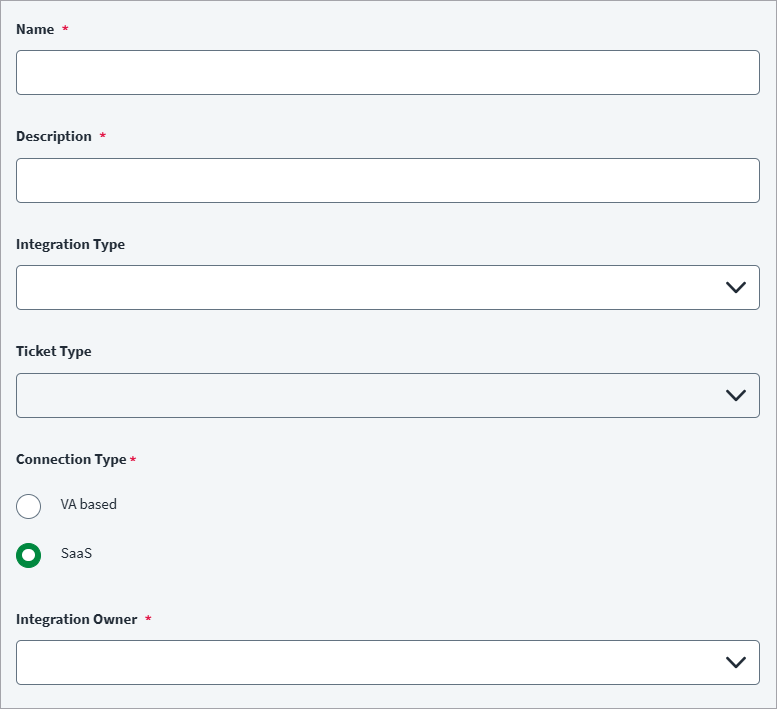This screenshot has width=777, height=709.
Task: Select the SaaS radio button
Action: click(29, 555)
